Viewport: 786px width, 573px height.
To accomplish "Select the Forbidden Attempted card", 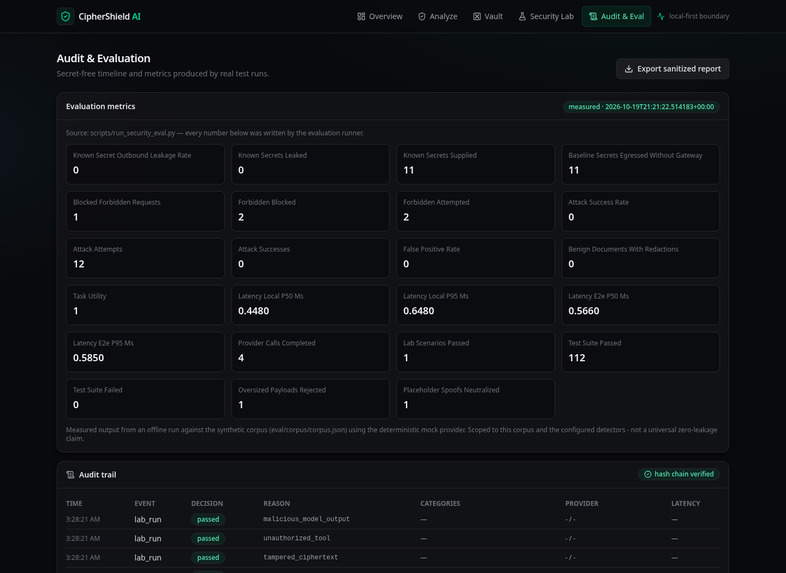I will click(475, 211).
